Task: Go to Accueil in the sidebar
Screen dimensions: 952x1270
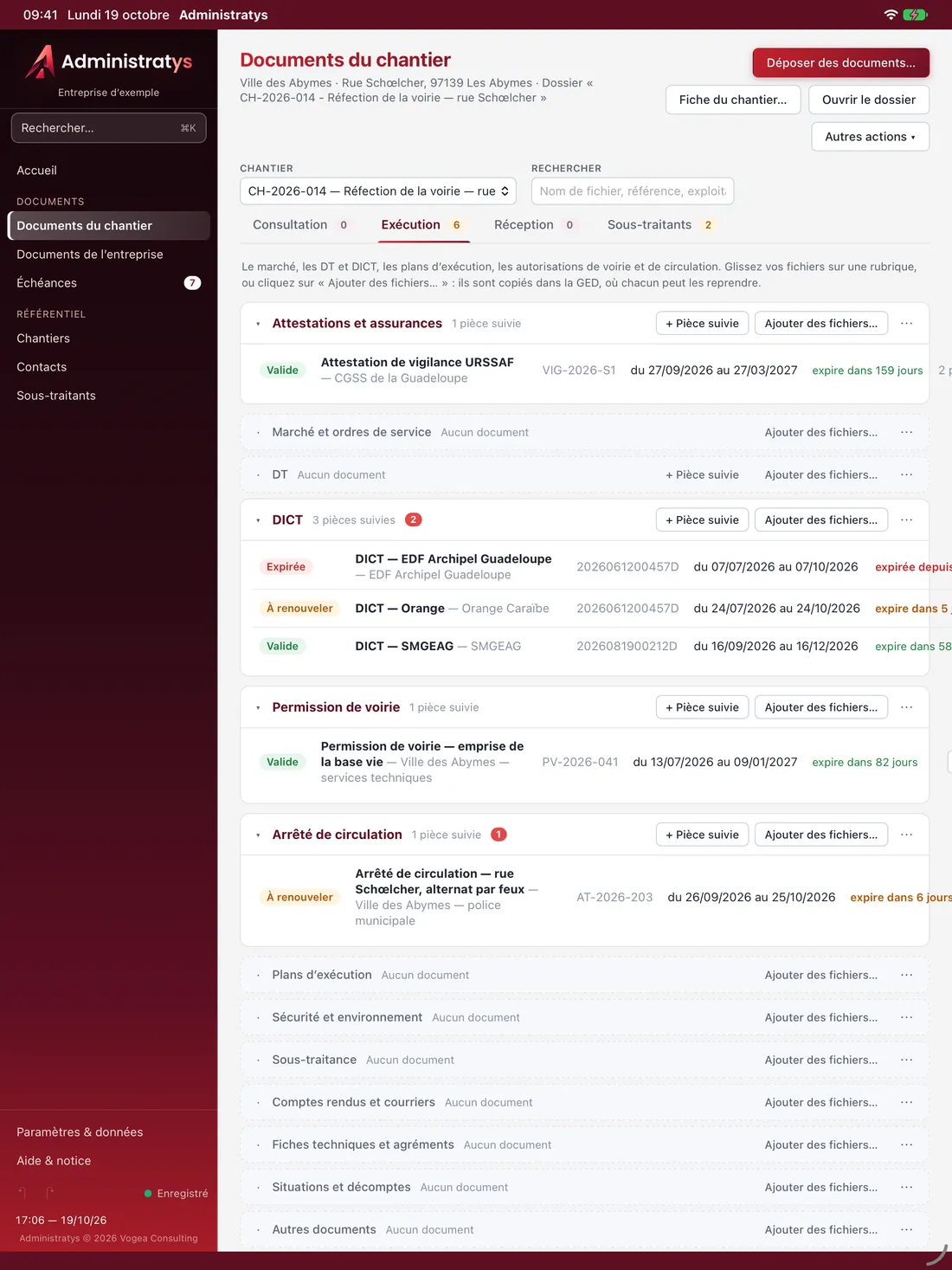Action: pos(109,171)
